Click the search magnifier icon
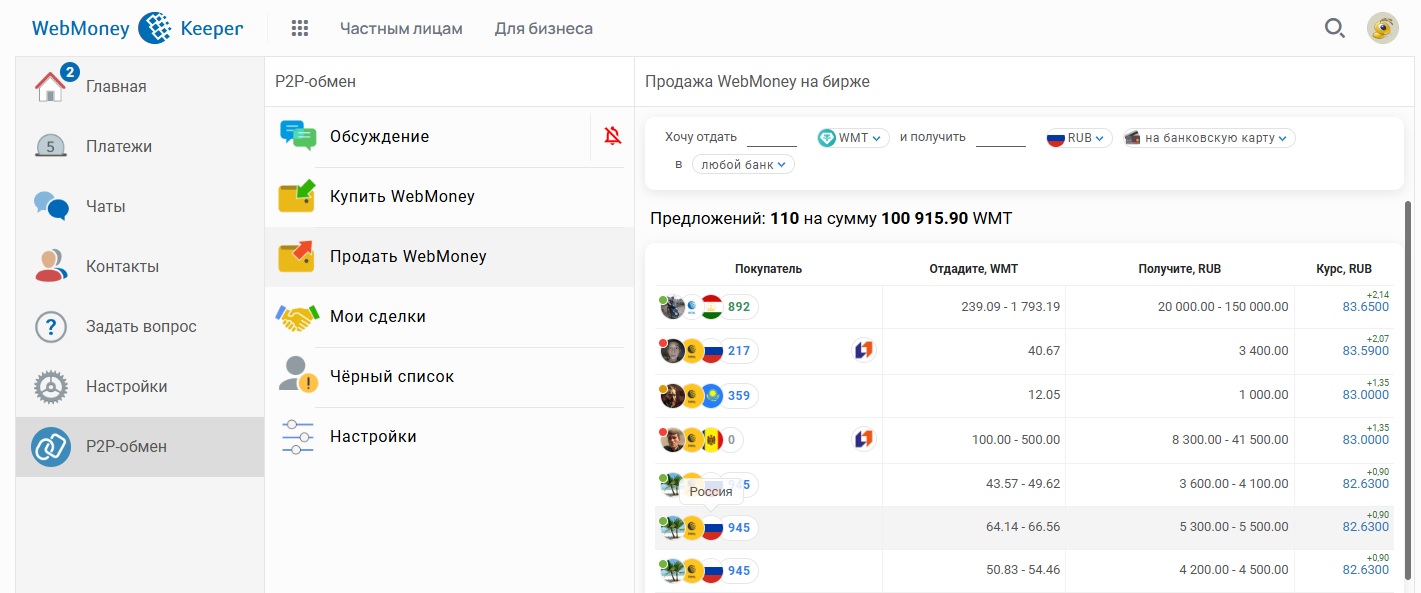Screen dimensions: 1421x593 [1334, 28]
